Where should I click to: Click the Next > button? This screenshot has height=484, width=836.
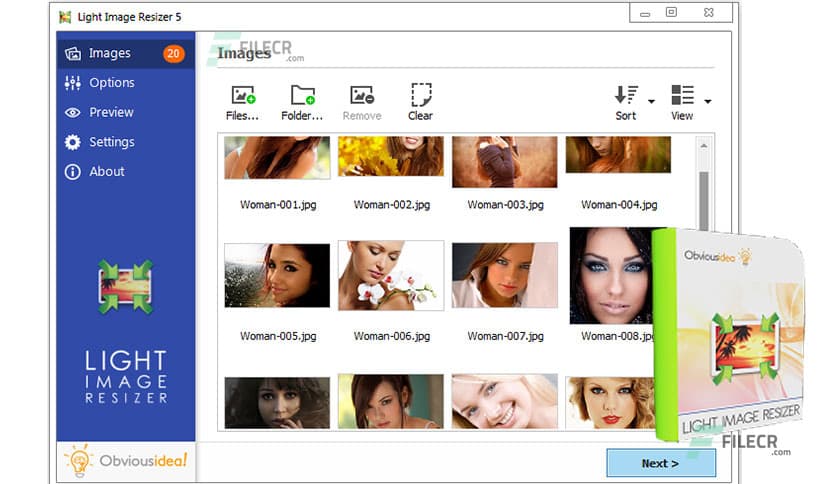[661, 463]
